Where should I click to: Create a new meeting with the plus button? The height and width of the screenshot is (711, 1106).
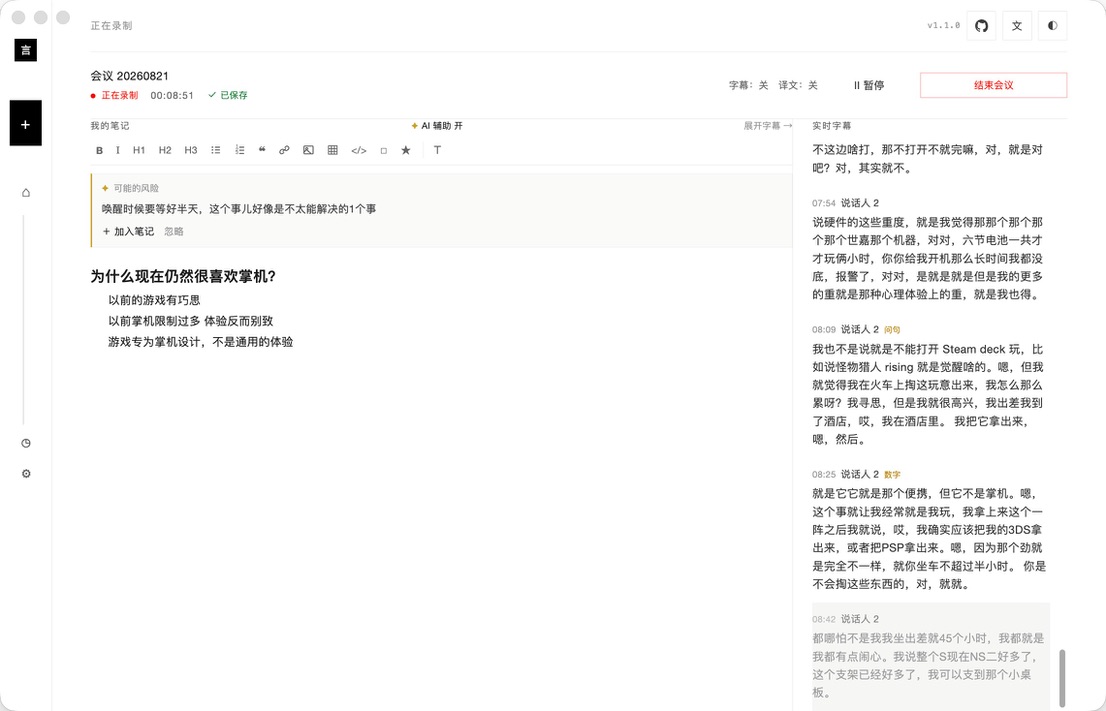pos(25,123)
